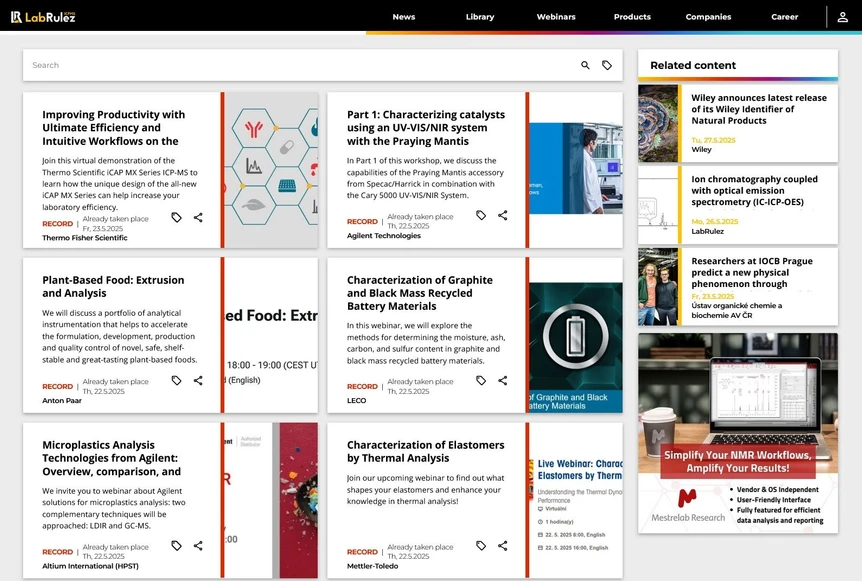This screenshot has width=862, height=581.
Task: Click Agilent Technologies company name
Action: [384, 235]
